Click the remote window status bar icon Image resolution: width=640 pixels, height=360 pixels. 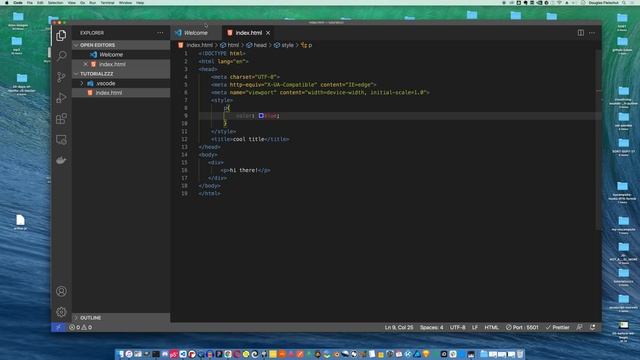click(58, 327)
